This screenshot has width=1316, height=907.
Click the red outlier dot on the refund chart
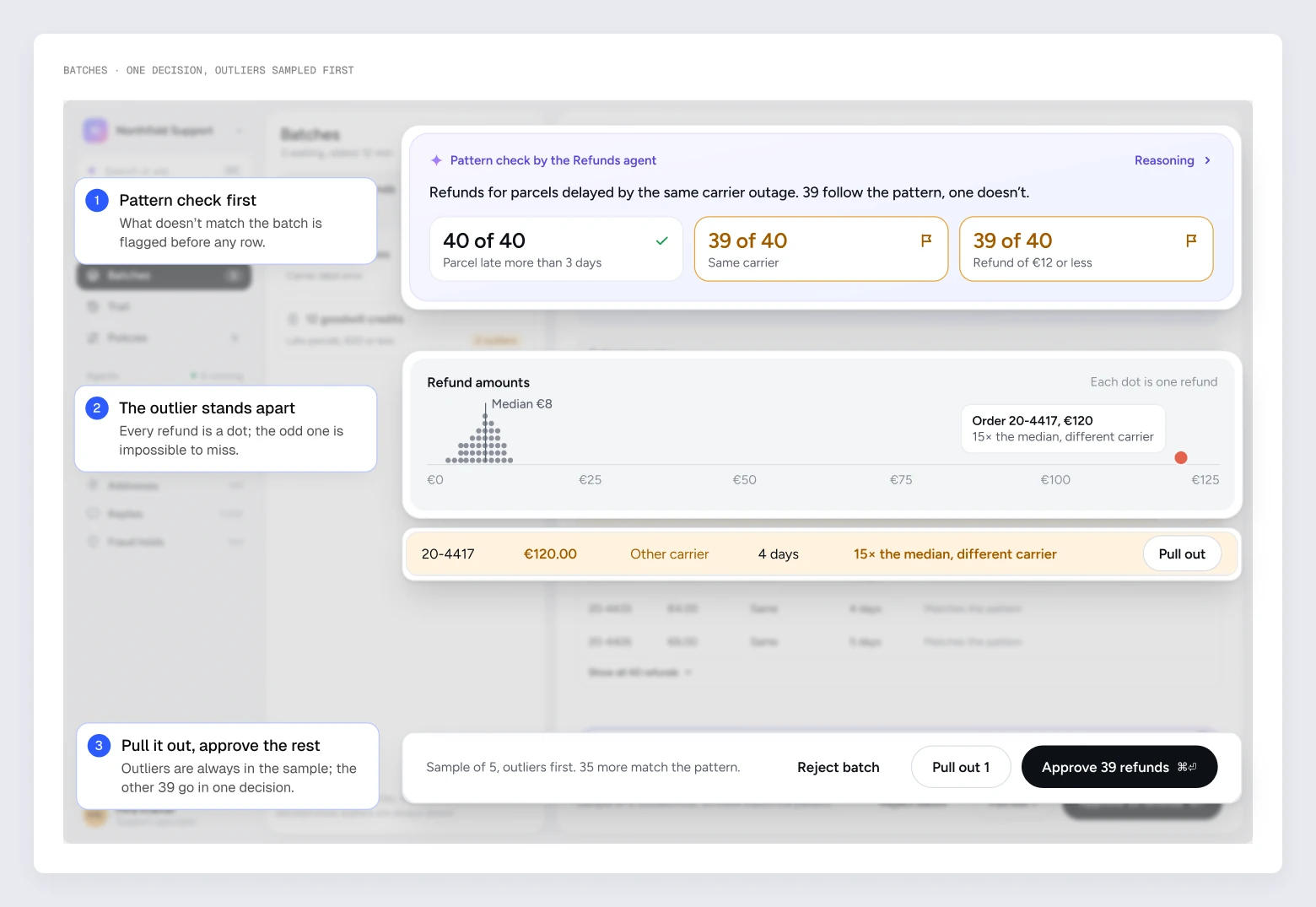[x=1181, y=457]
